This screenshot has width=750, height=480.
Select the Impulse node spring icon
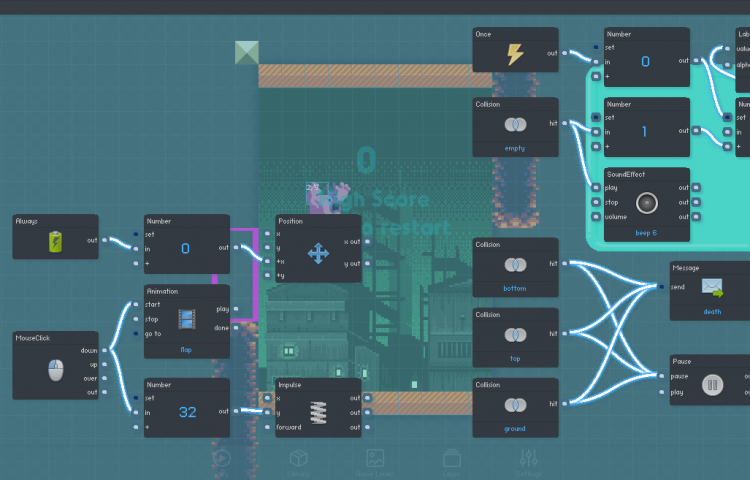pyautogui.click(x=318, y=412)
